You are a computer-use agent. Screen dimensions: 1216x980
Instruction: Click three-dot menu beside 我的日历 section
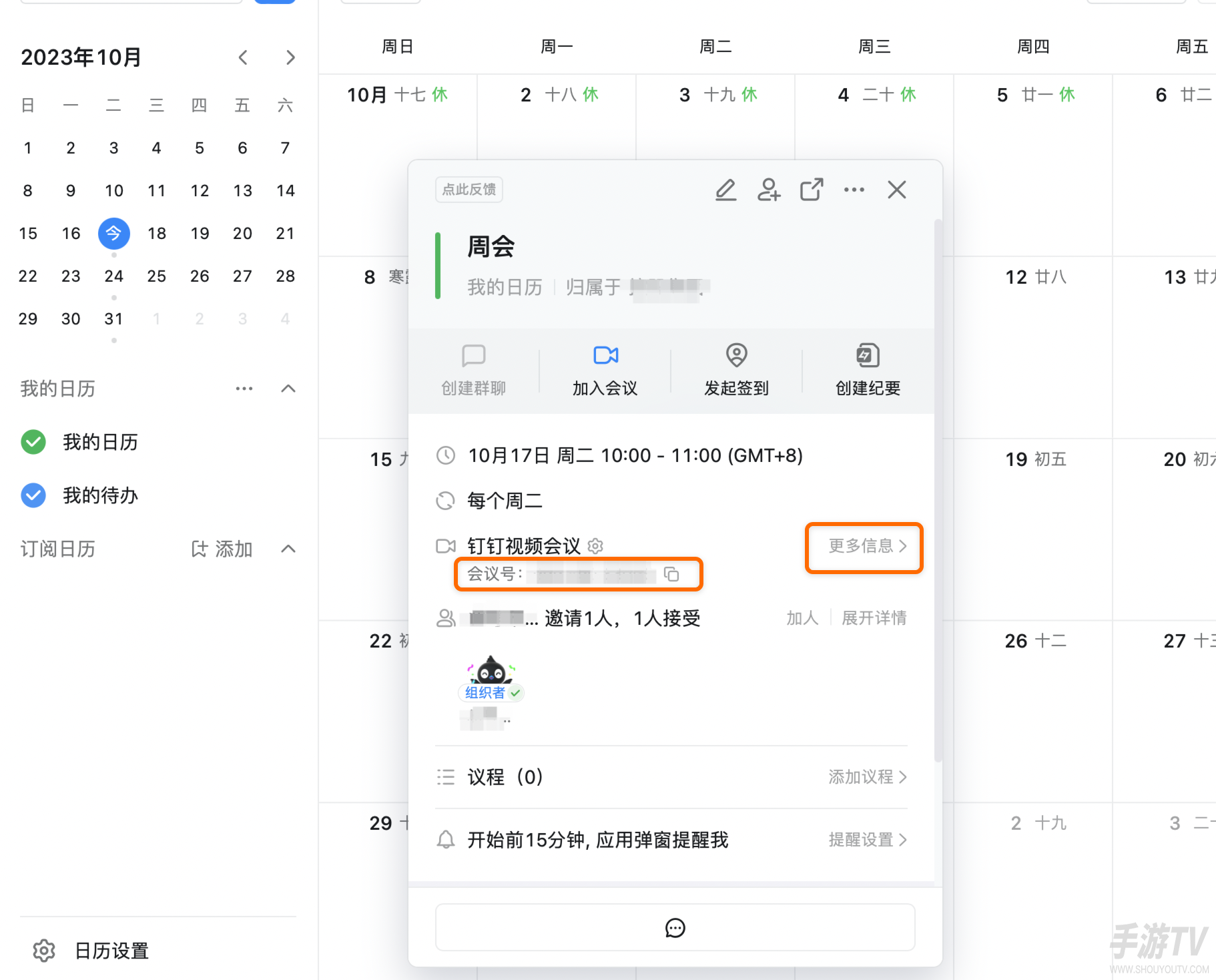coord(244,389)
